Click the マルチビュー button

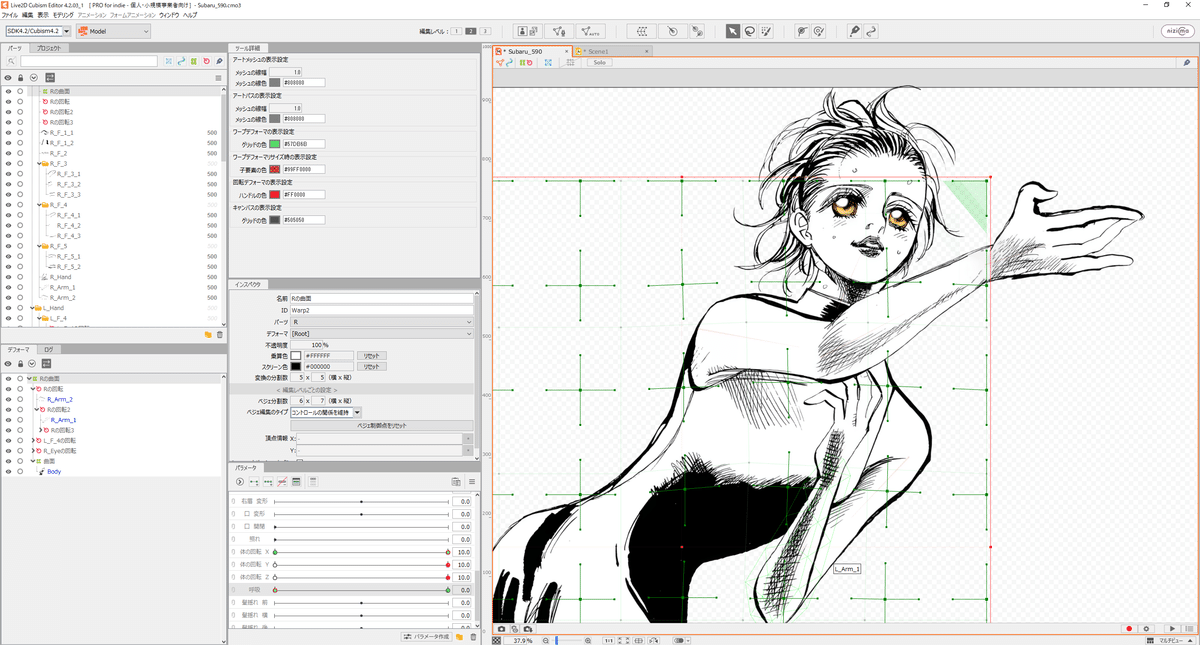pyautogui.click(x=1172, y=640)
